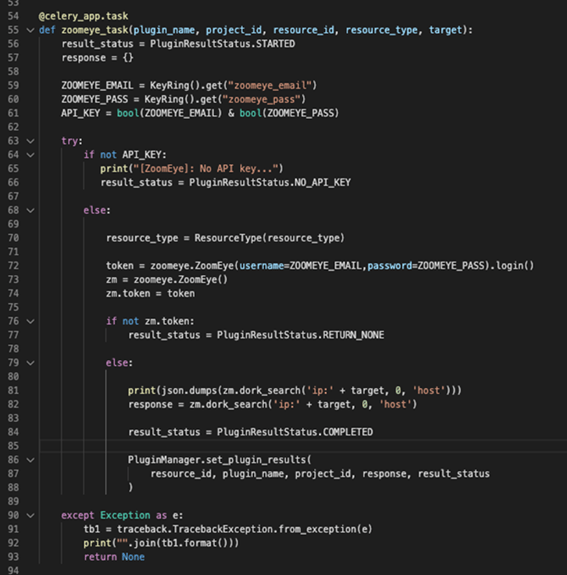Click line number 54 in gutter
The image size is (567, 575).
[x=13, y=16]
